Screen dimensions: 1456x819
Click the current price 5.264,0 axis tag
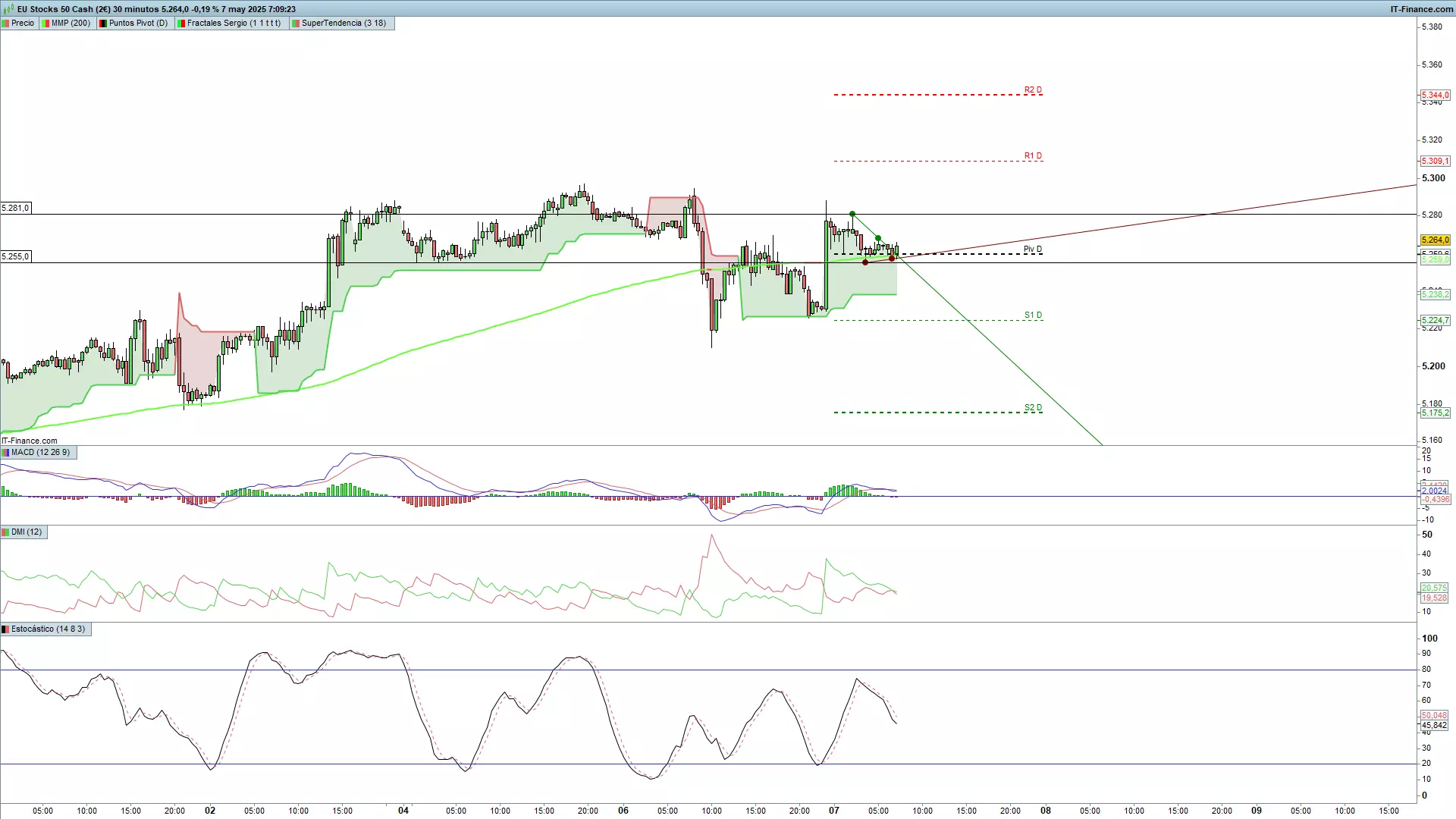pyautogui.click(x=1435, y=240)
